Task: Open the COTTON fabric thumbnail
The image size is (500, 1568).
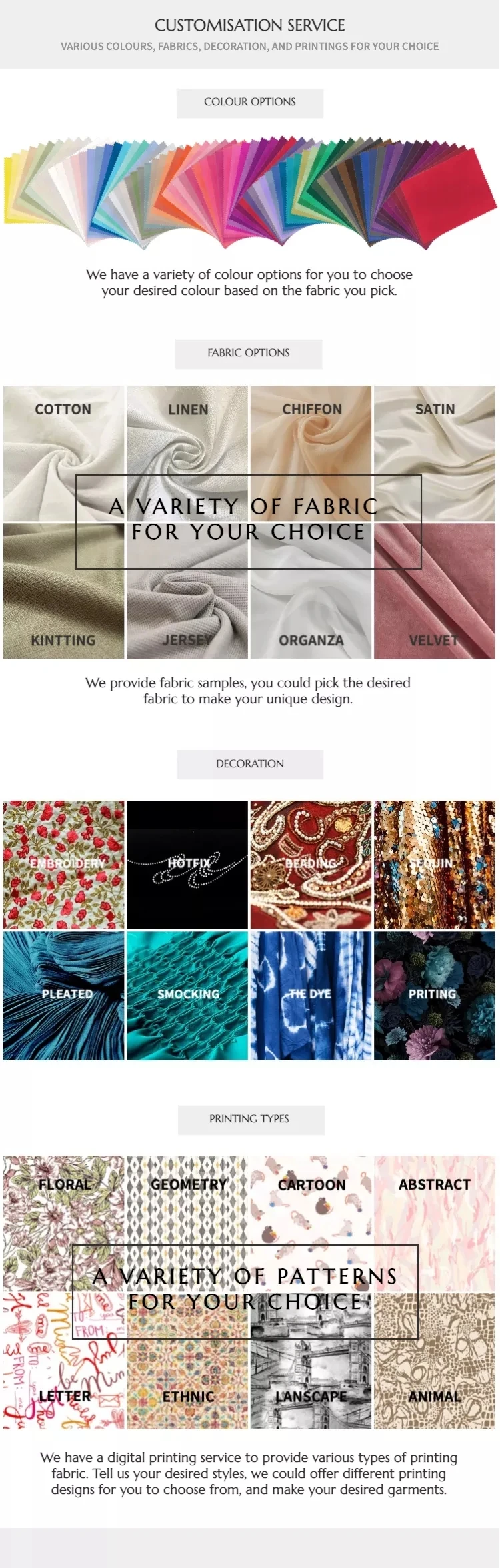Action: point(63,454)
